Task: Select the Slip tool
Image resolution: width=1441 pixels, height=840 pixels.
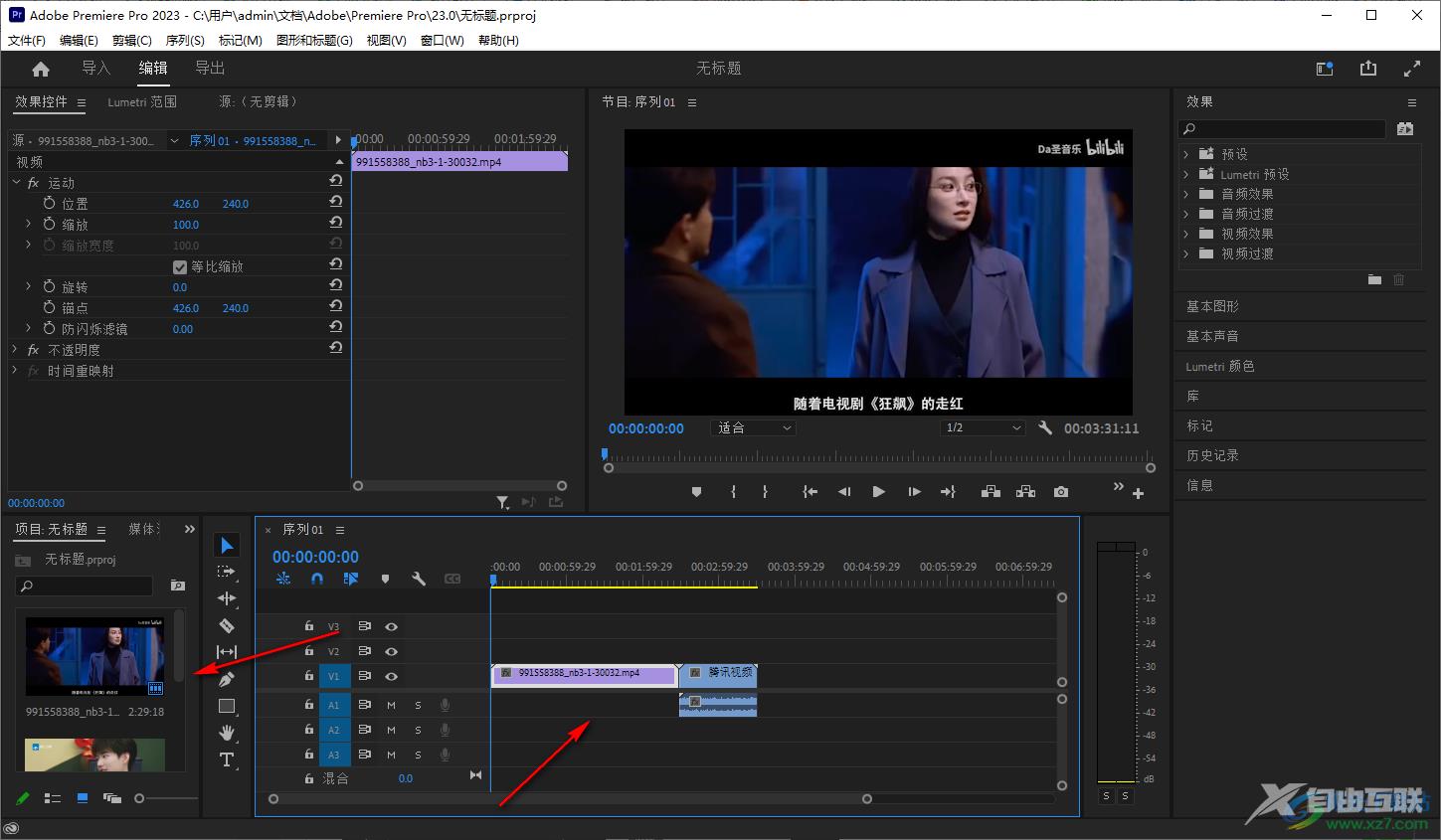Action: [227, 652]
